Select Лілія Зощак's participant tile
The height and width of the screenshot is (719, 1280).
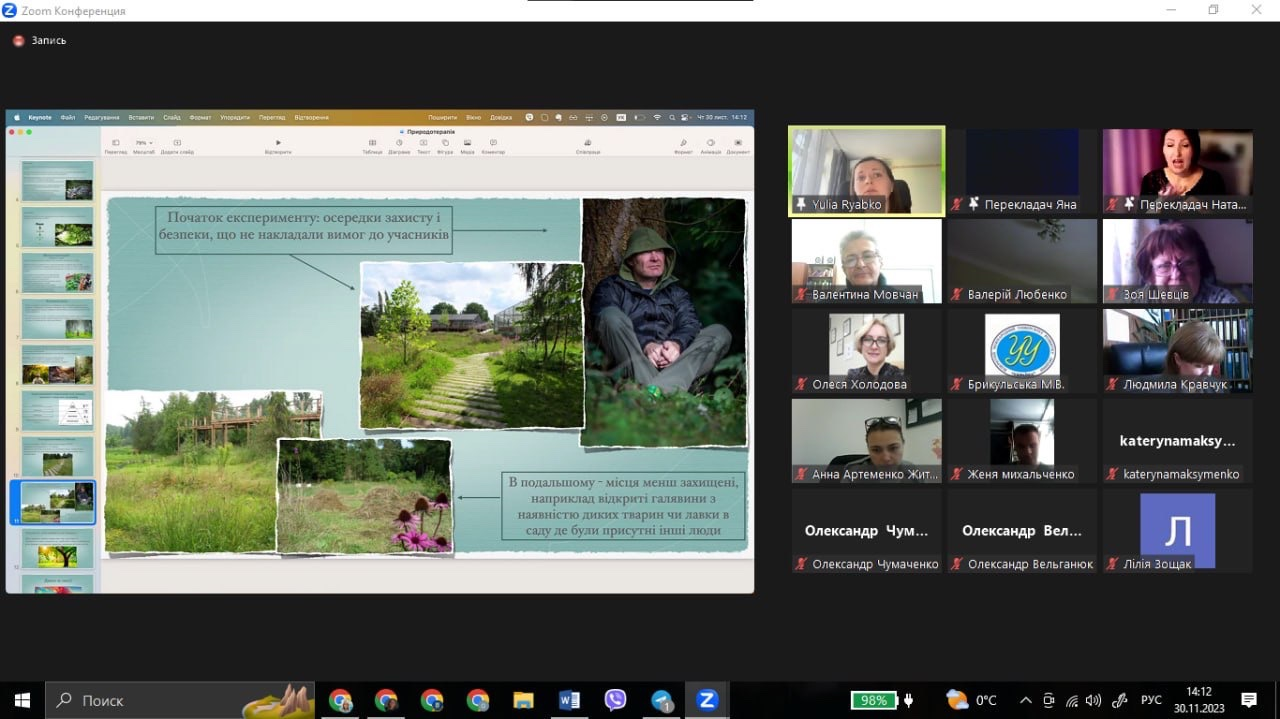[1177, 530]
